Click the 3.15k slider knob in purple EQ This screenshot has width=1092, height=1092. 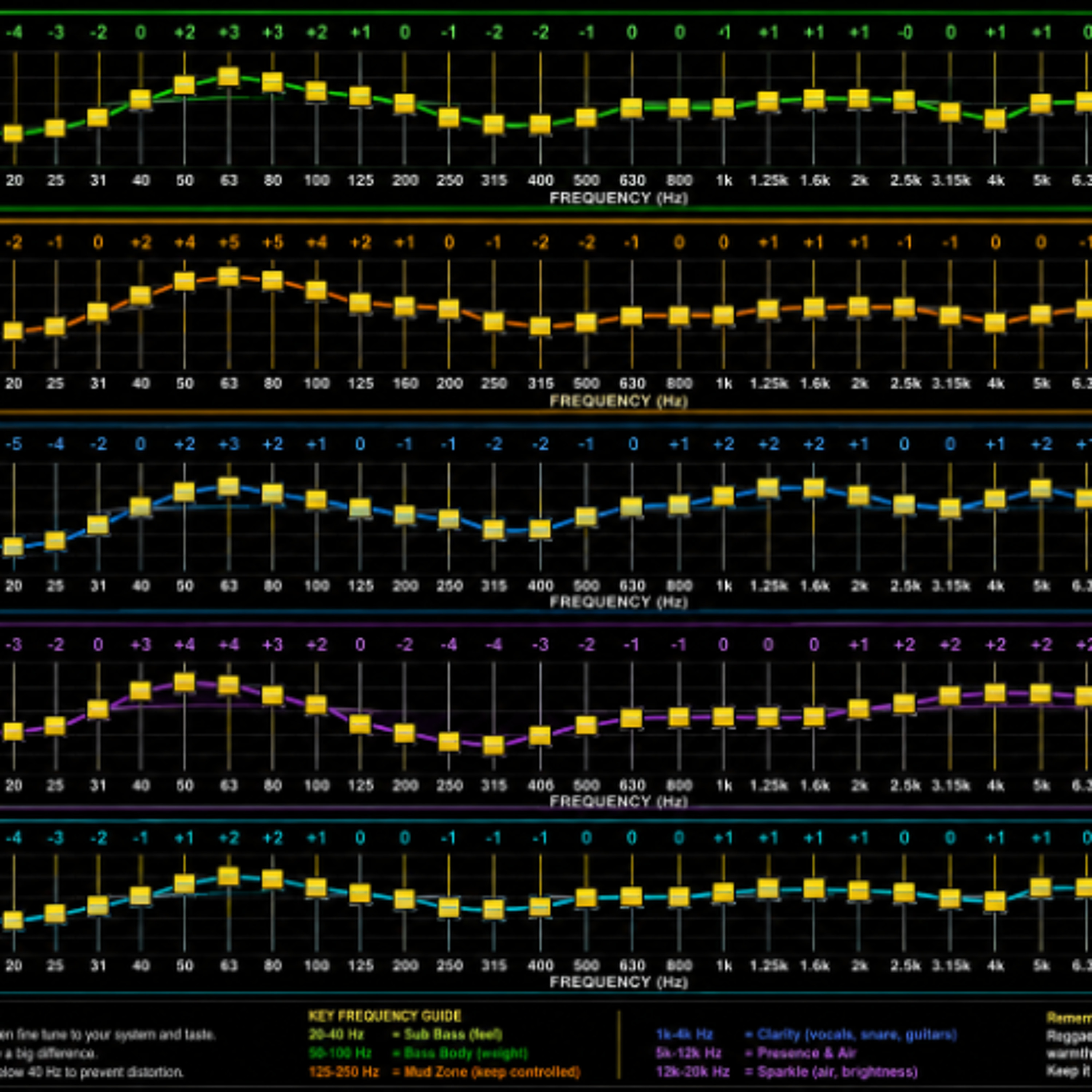[950, 696]
